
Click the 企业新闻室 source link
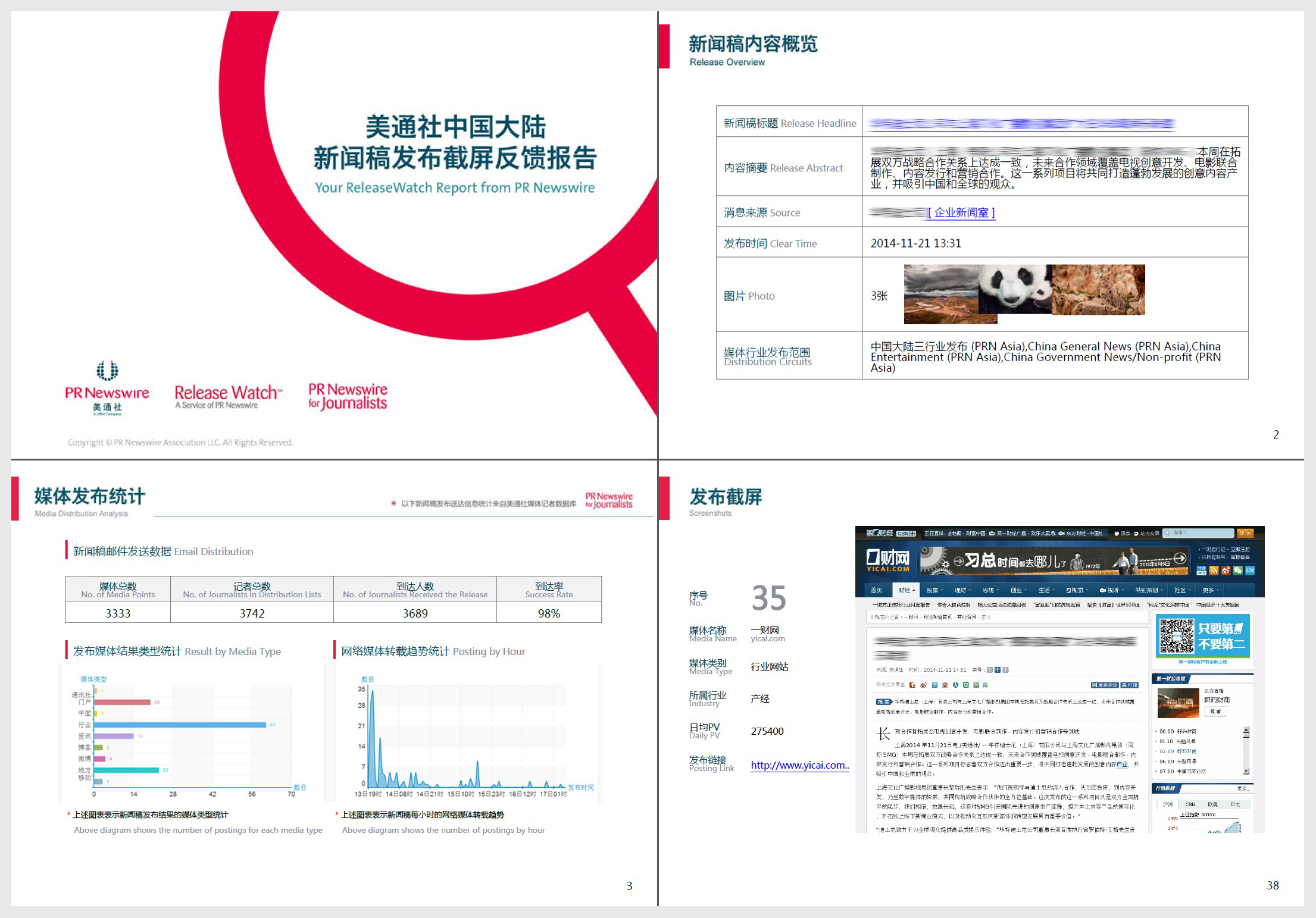coord(961,212)
